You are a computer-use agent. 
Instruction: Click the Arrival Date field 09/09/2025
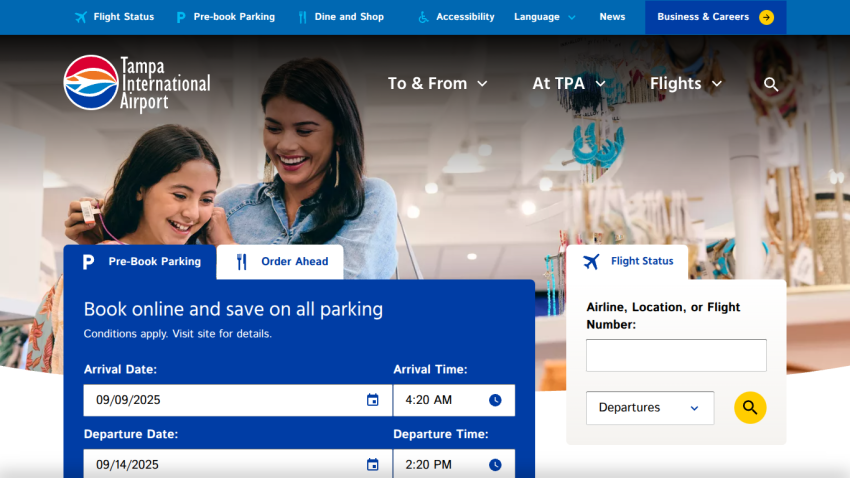point(237,400)
